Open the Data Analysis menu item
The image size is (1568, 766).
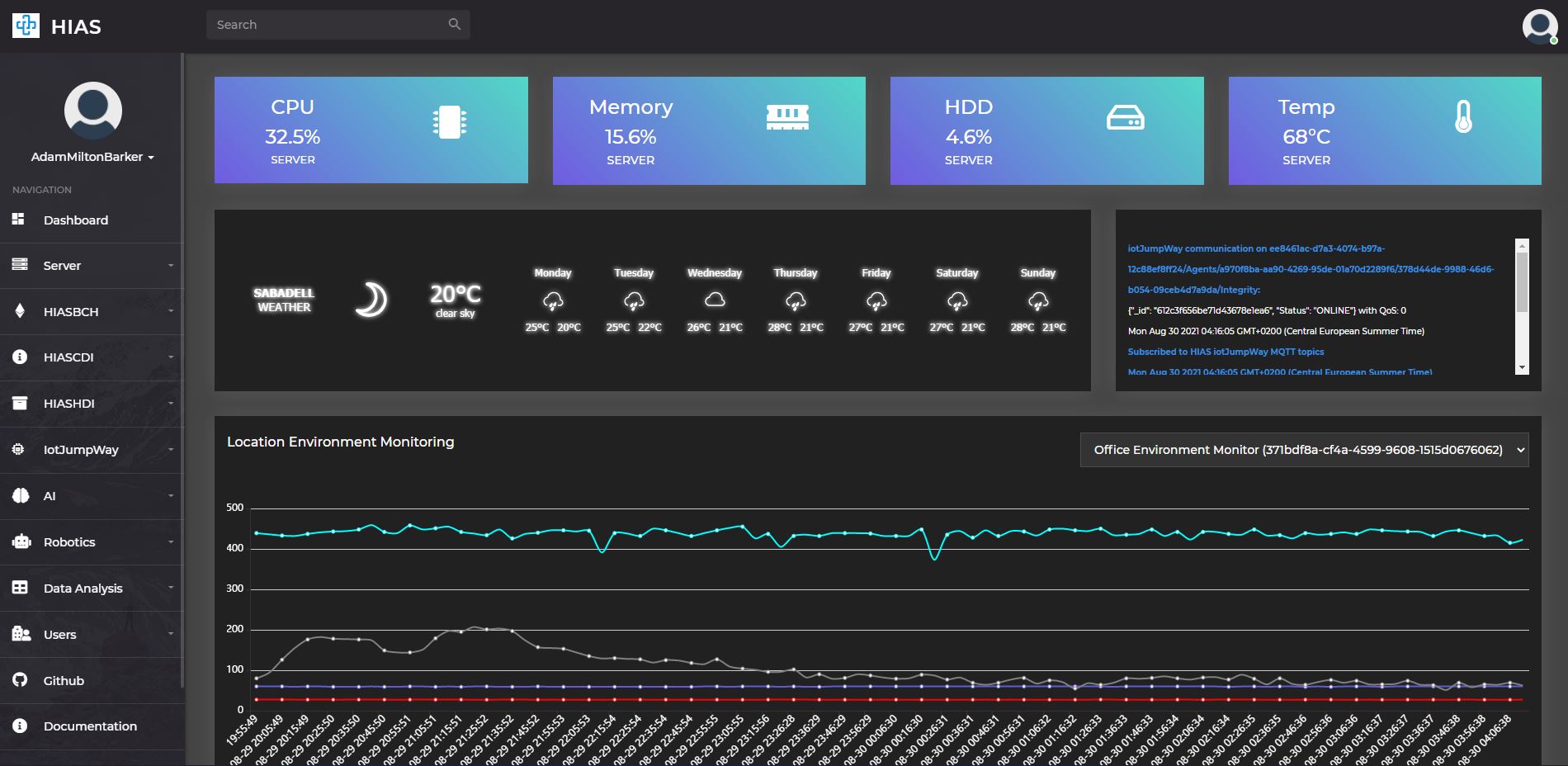pos(91,589)
